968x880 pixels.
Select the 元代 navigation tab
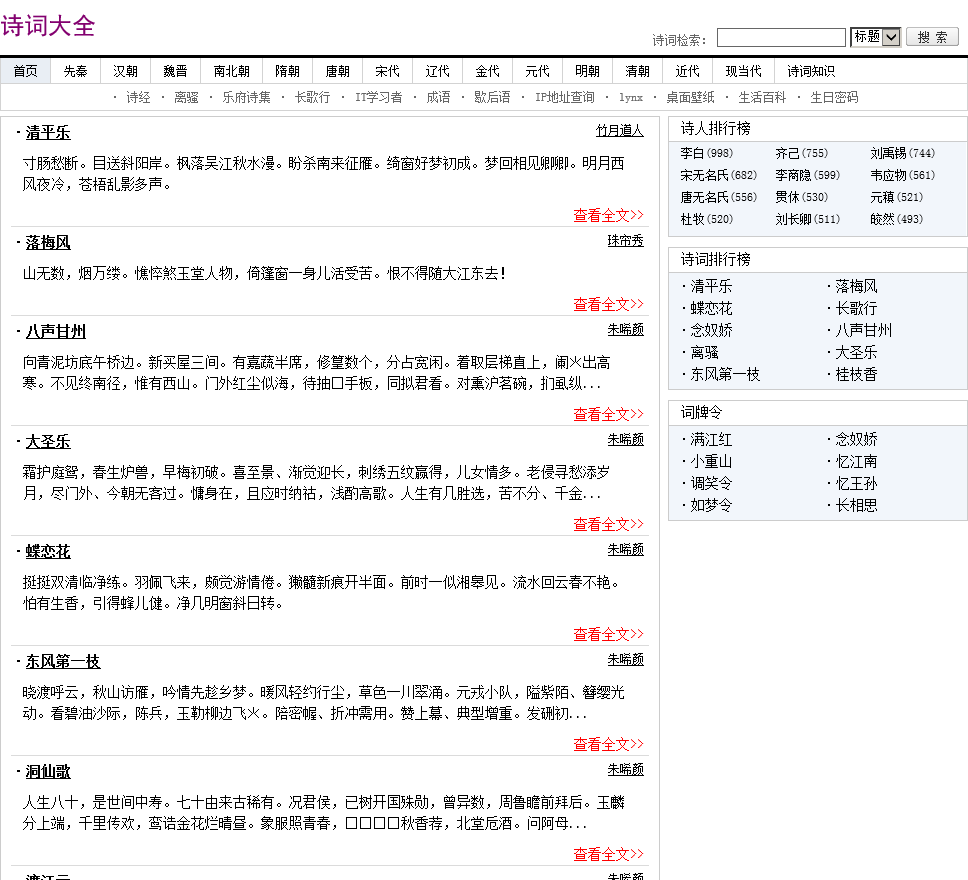[538, 71]
